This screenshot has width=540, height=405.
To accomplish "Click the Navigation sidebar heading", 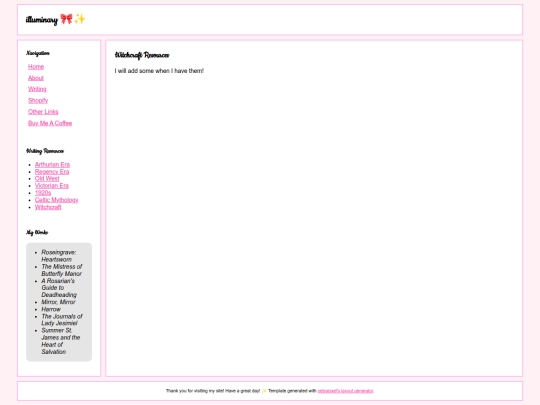I will tap(38, 53).
